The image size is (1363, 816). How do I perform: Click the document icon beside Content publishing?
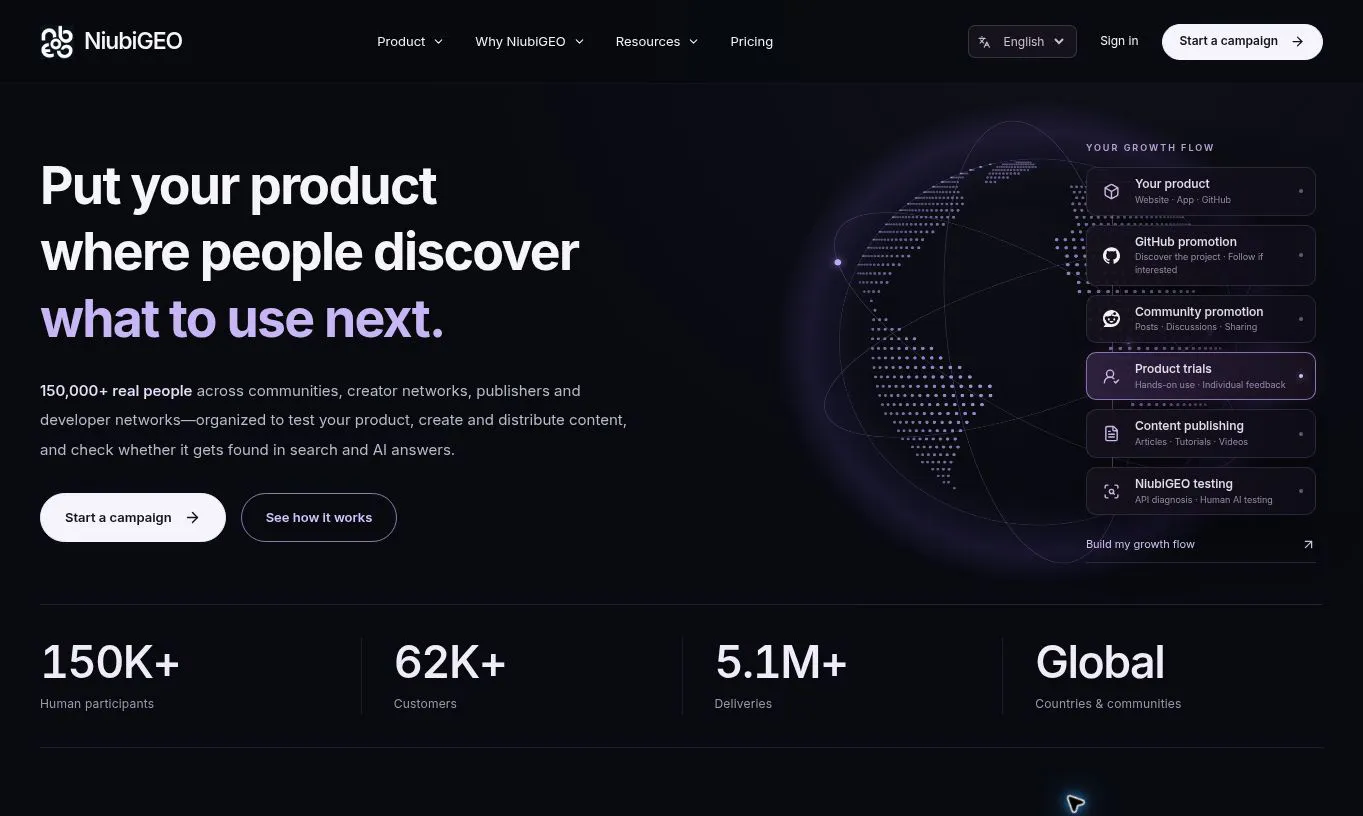pyautogui.click(x=1111, y=433)
